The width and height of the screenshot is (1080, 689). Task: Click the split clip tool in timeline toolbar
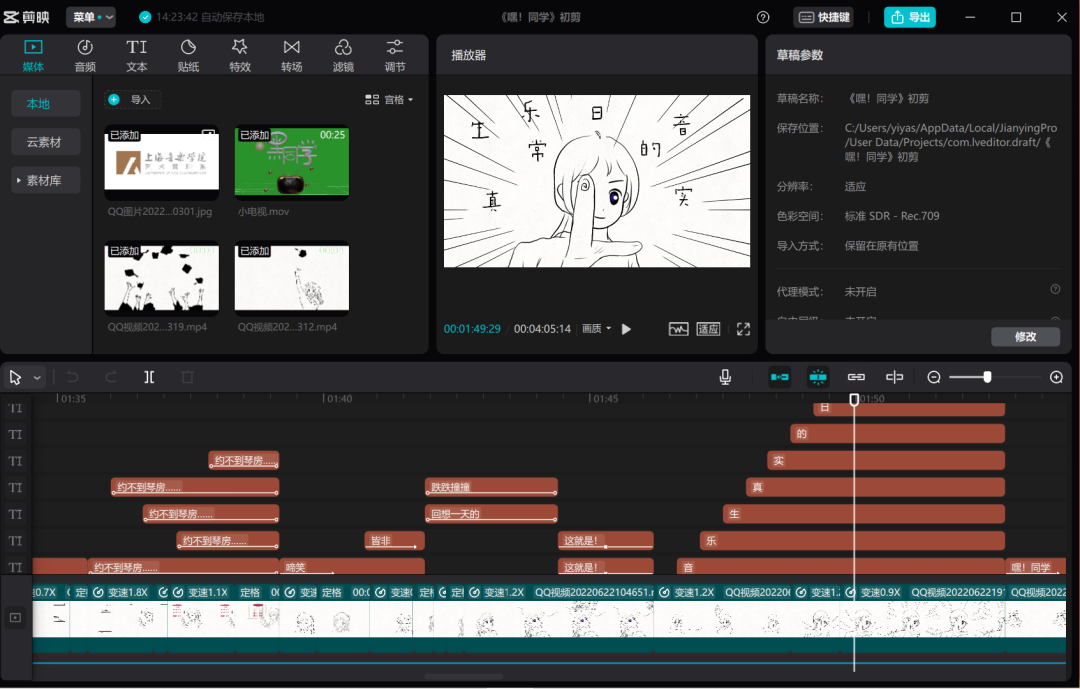pos(149,377)
